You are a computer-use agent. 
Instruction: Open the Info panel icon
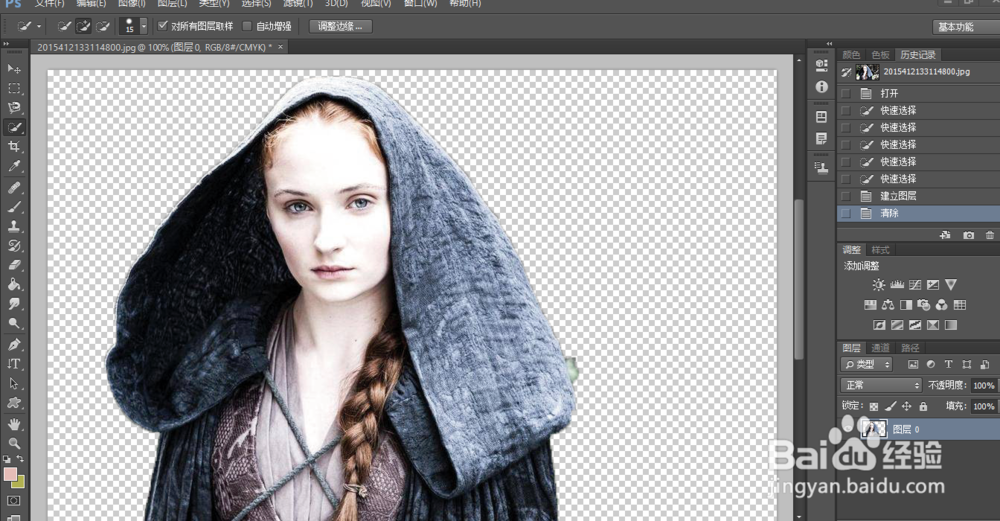click(x=821, y=87)
